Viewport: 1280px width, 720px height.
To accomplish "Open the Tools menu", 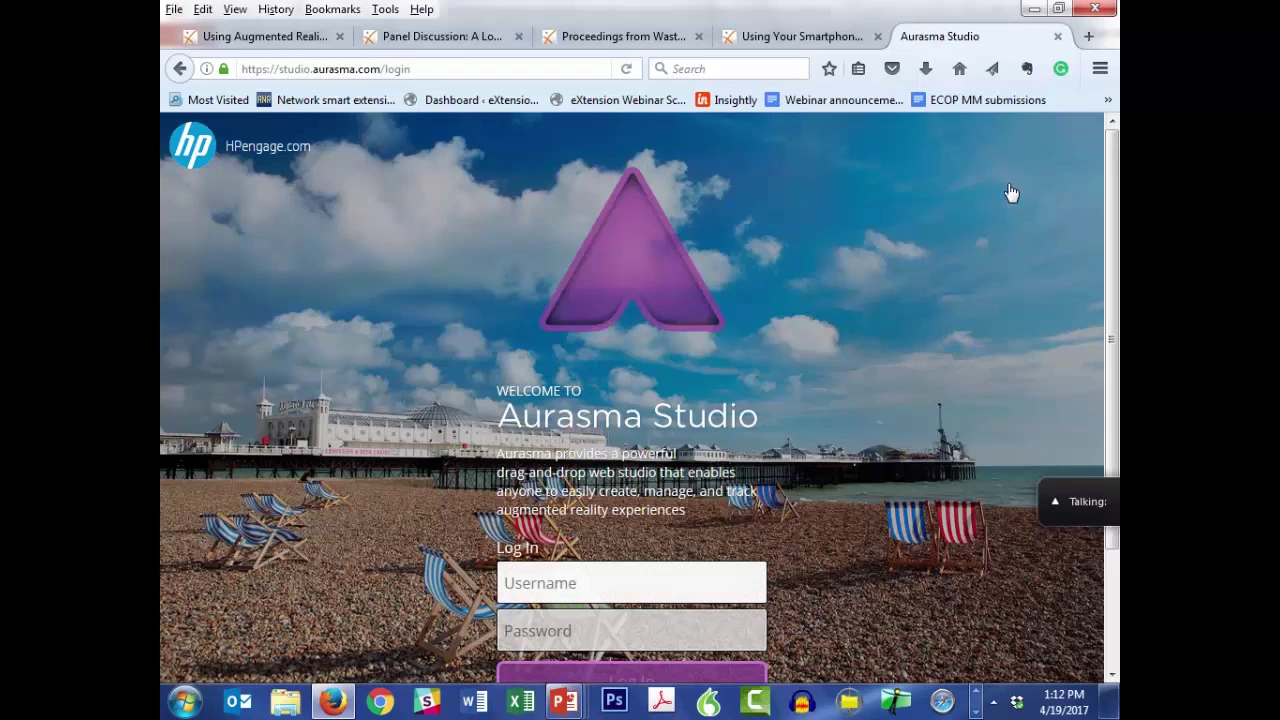I will 385,9.
